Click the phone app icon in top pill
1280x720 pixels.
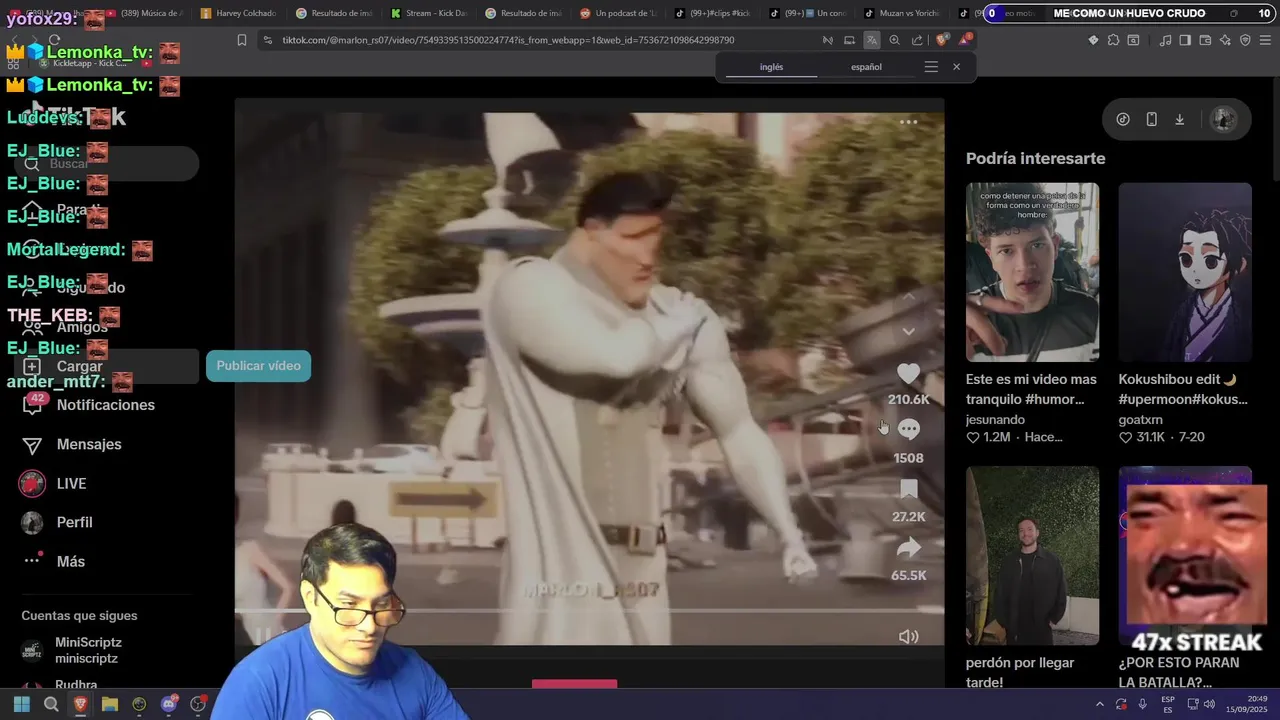1151,119
